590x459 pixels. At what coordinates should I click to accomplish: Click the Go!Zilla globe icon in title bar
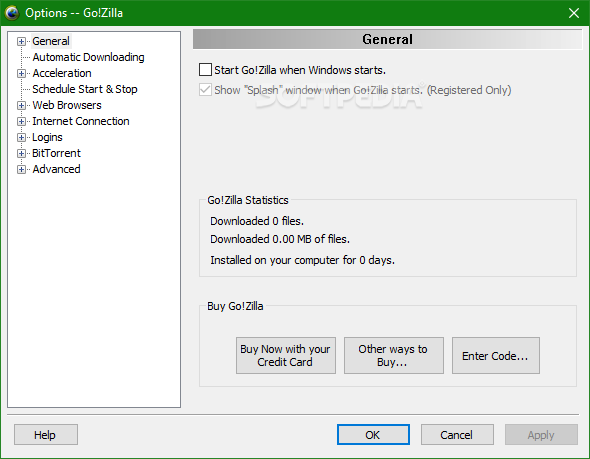click(12, 13)
